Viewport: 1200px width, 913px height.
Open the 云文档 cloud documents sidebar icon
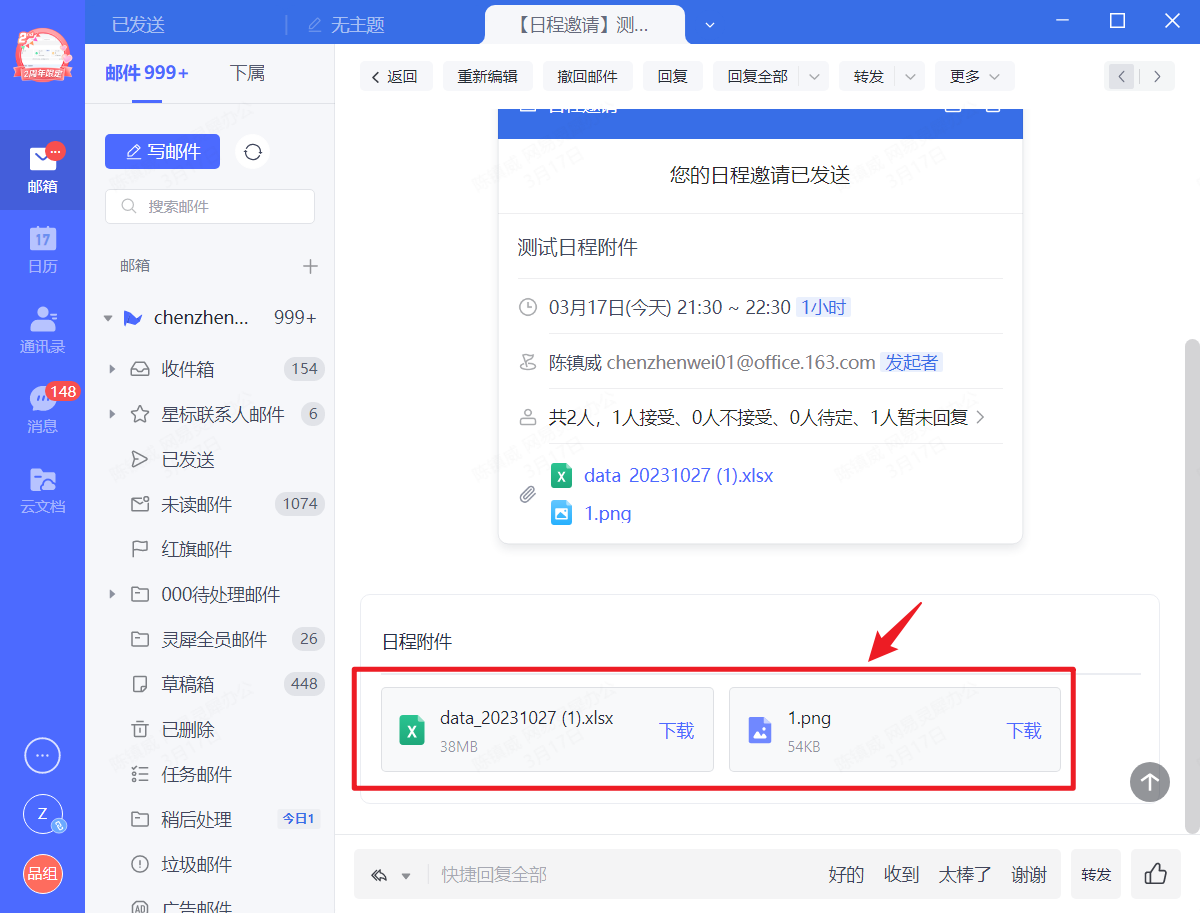click(x=42, y=490)
